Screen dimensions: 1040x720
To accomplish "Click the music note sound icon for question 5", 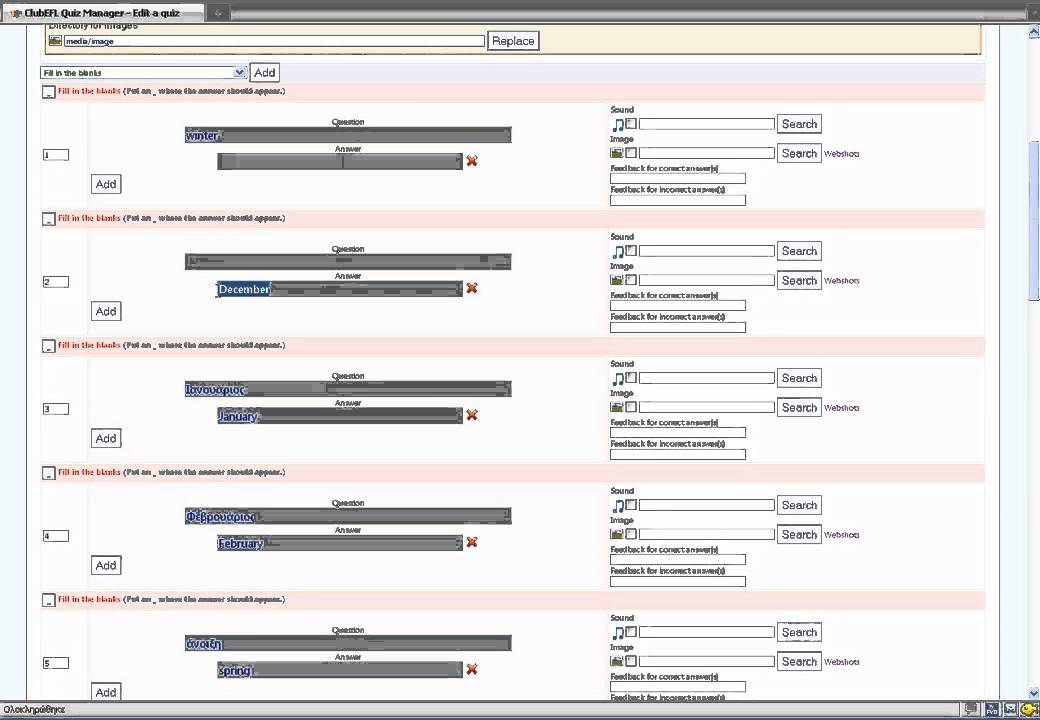I will coord(618,632).
